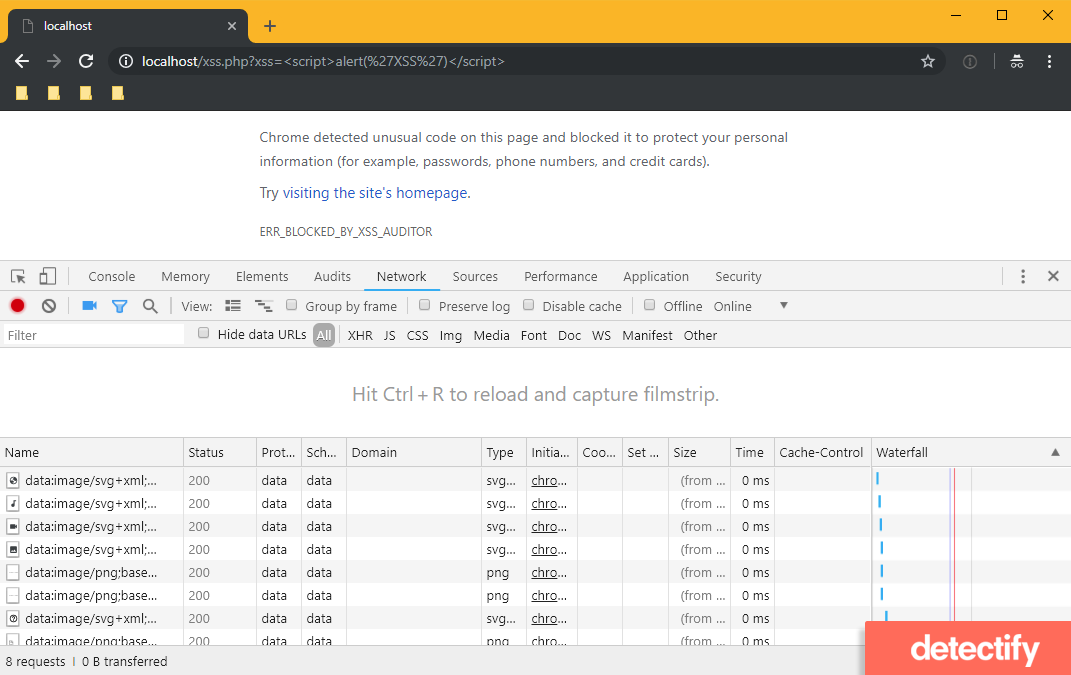Image resolution: width=1071 pixels, height=675 pixels.
Task: Open the Sources tab
Action: pyautogui.click(x=475, y=277)
